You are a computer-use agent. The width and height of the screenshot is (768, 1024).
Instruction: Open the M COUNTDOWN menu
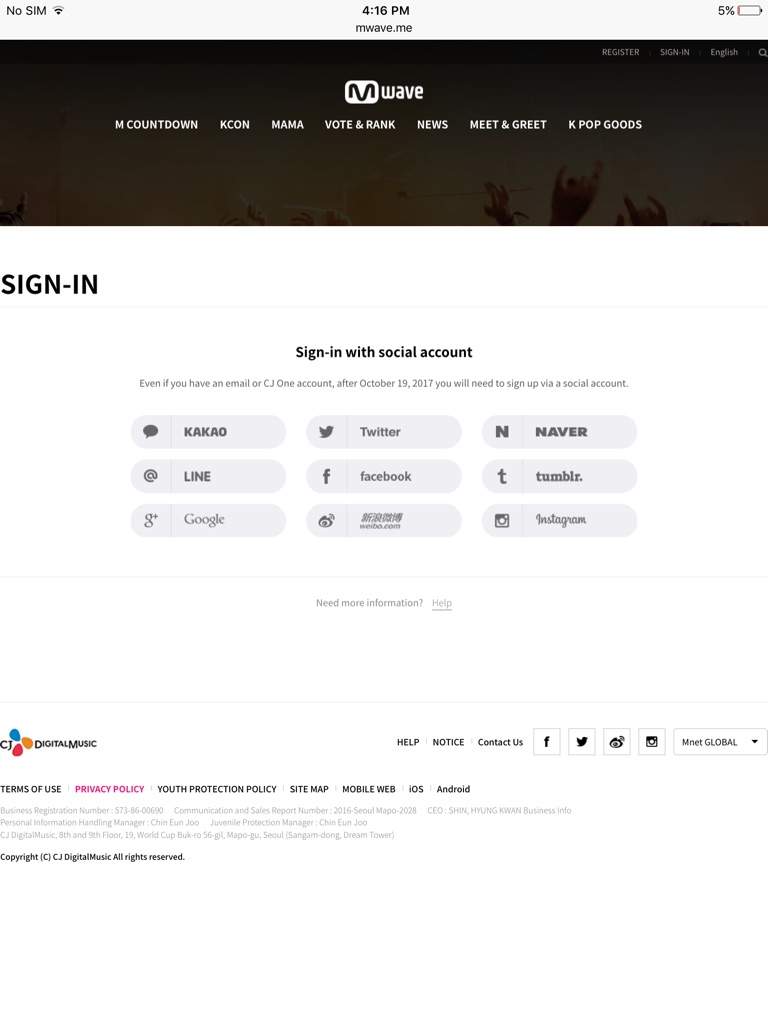[156, 124]
